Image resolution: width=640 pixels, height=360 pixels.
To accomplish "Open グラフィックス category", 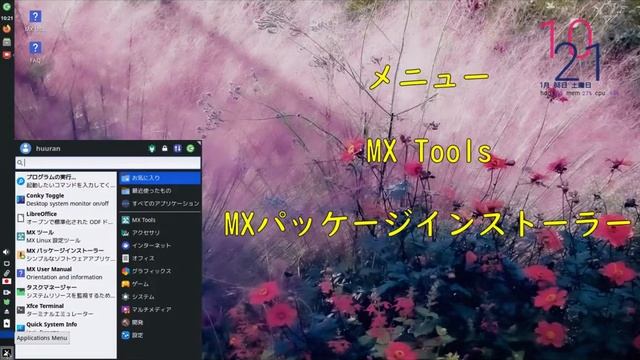I will click(160, 271).
